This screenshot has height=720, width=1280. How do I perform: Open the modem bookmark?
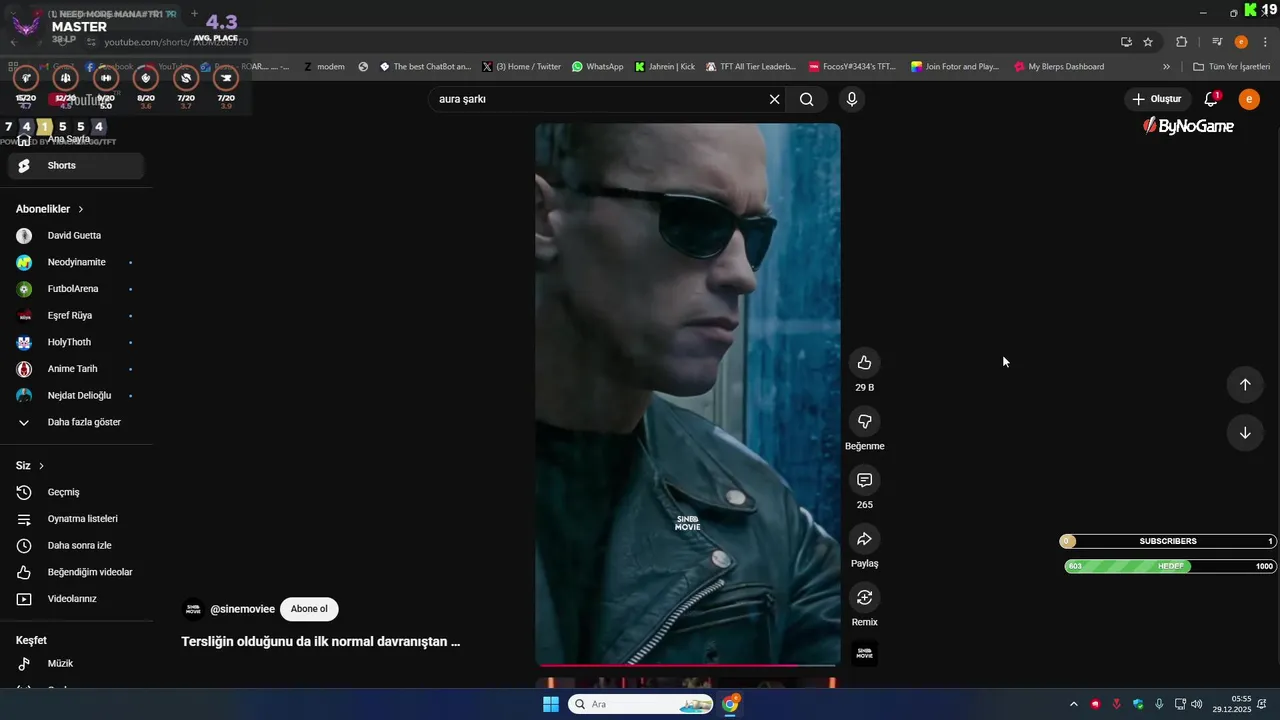pos(324,67)
